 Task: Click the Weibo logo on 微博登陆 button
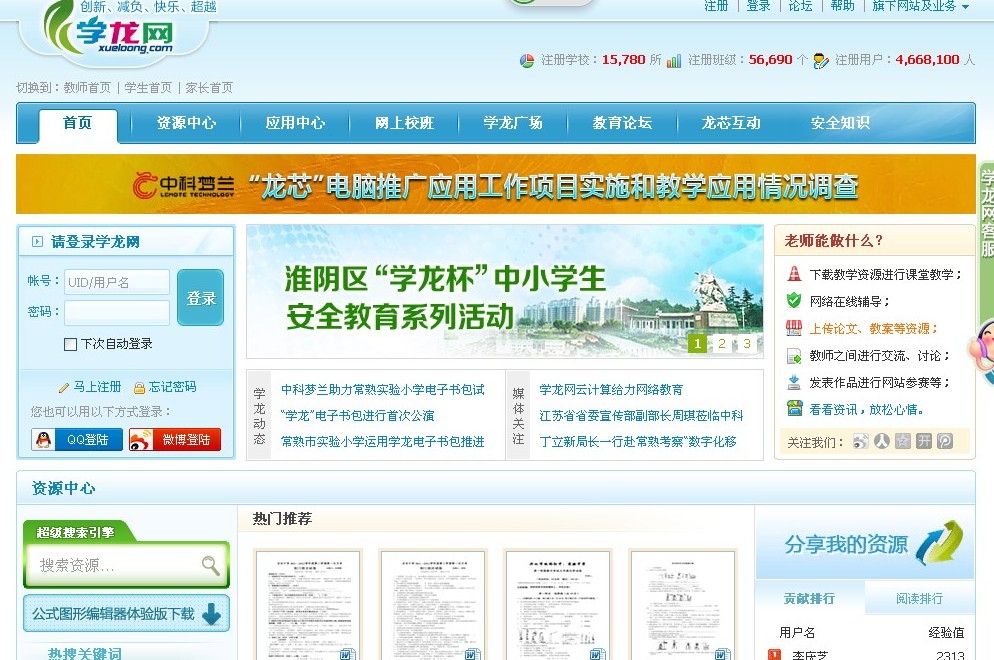141,439
